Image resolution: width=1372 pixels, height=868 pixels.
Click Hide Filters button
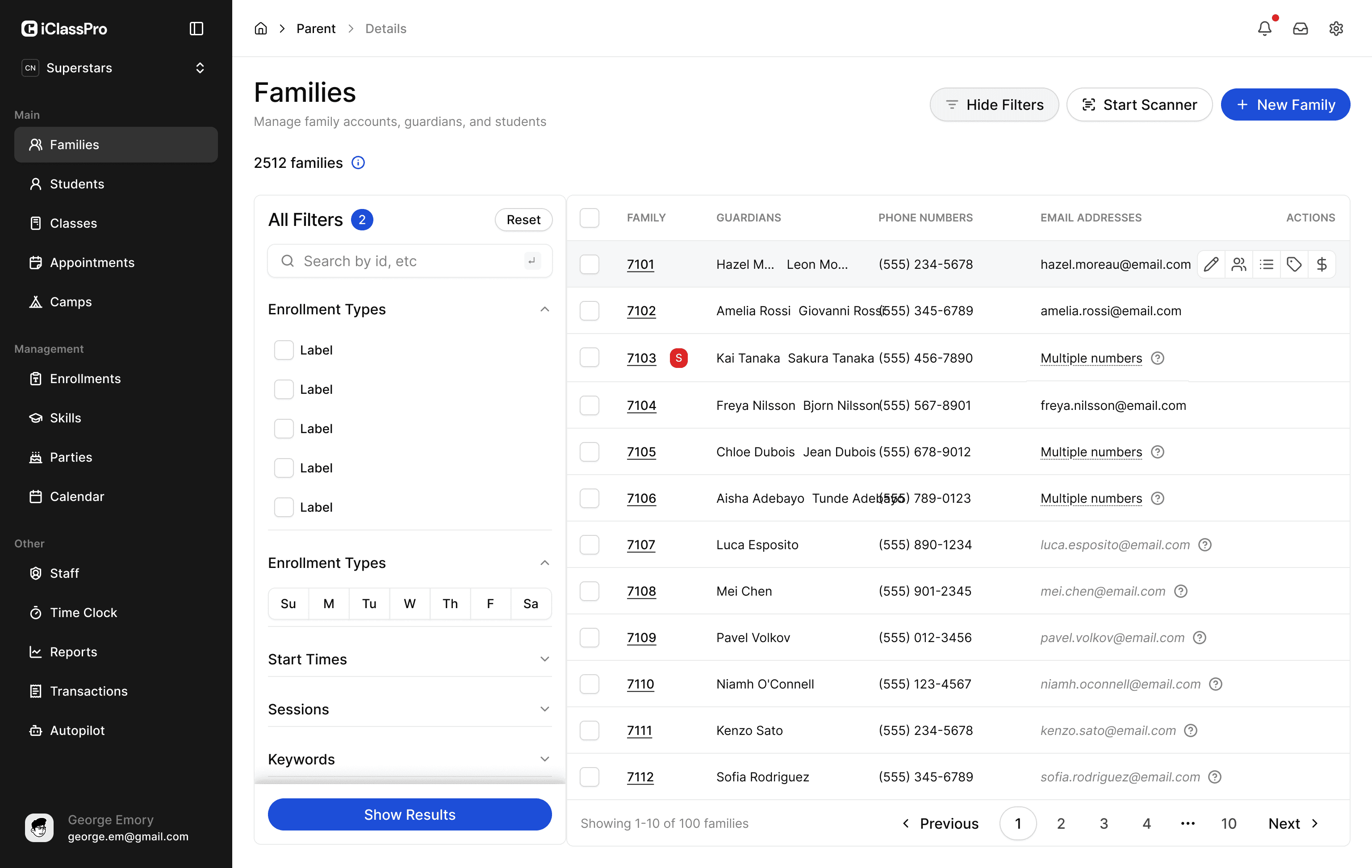(x=994, y=105)
